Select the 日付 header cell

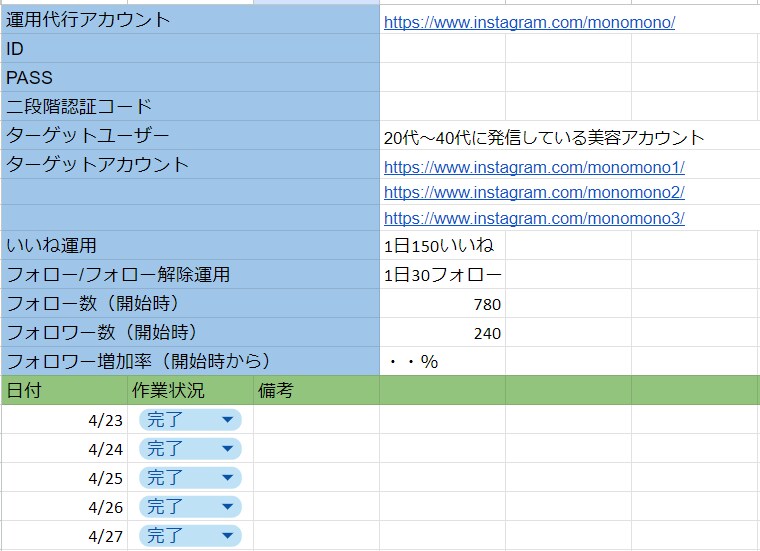[64, 390]
